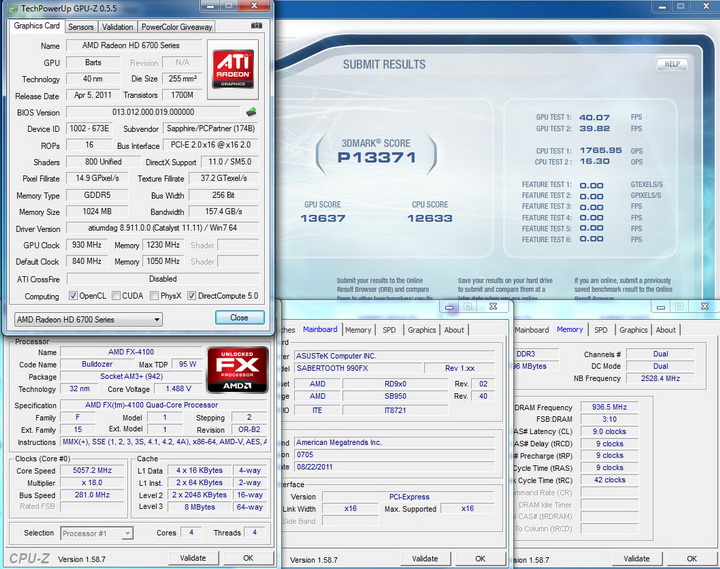720x569 pixels.
Task: Open About tab in CPU-Z Mainboard window
Action: [x=454, y=330]
